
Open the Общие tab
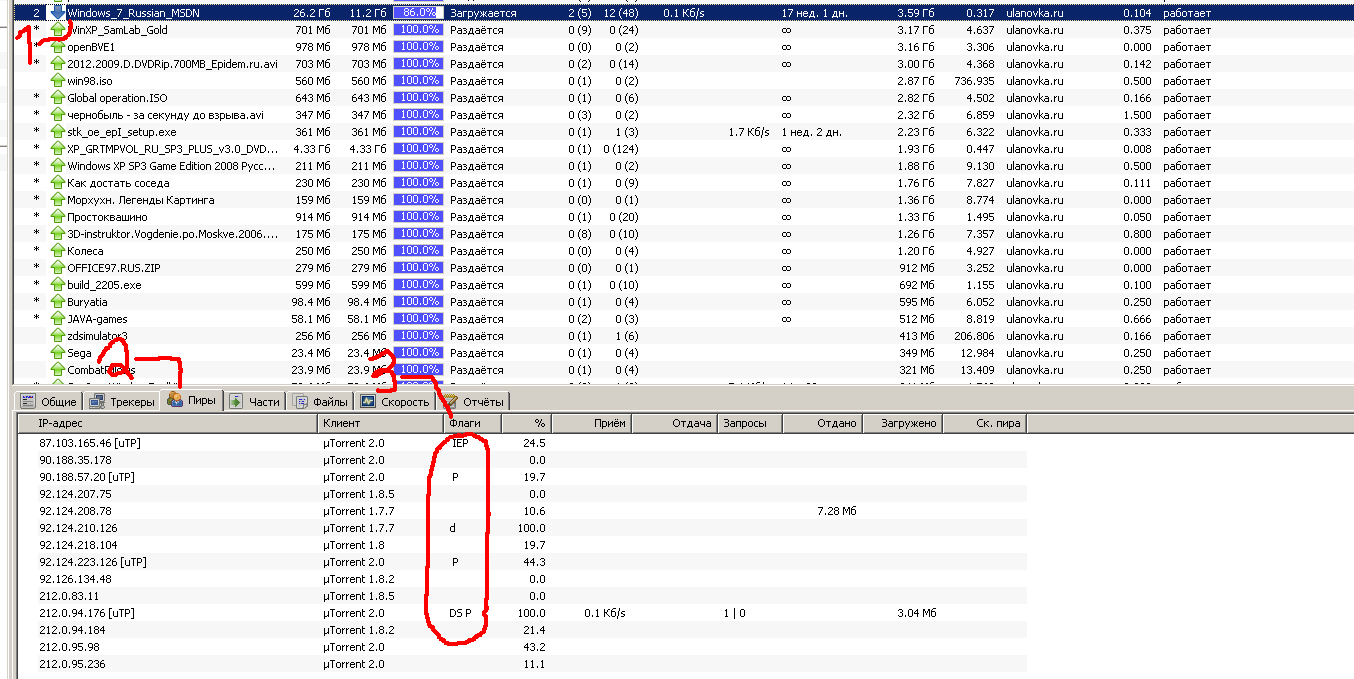50,402
